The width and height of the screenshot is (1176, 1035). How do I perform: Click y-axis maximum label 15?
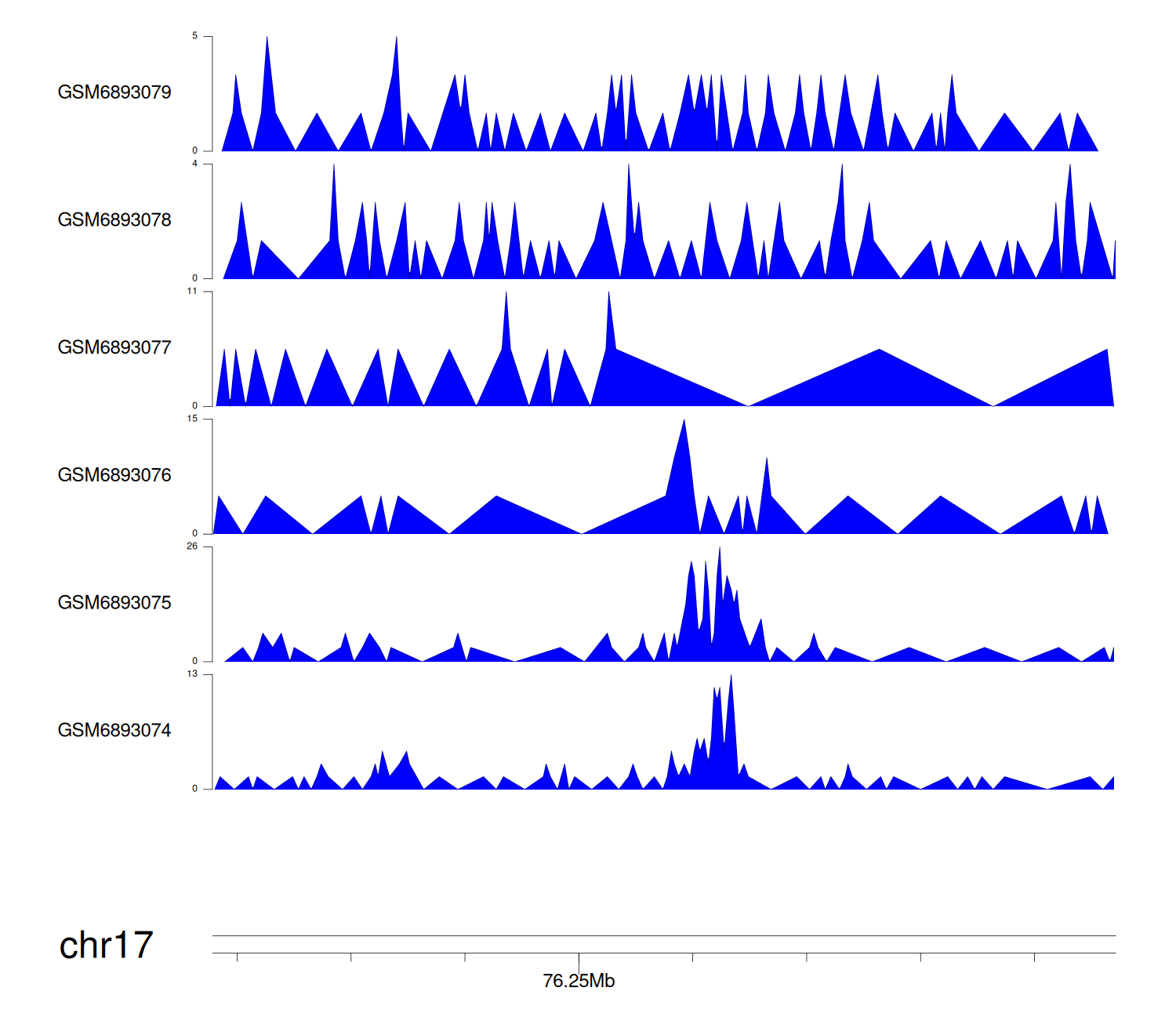[192, 419]
